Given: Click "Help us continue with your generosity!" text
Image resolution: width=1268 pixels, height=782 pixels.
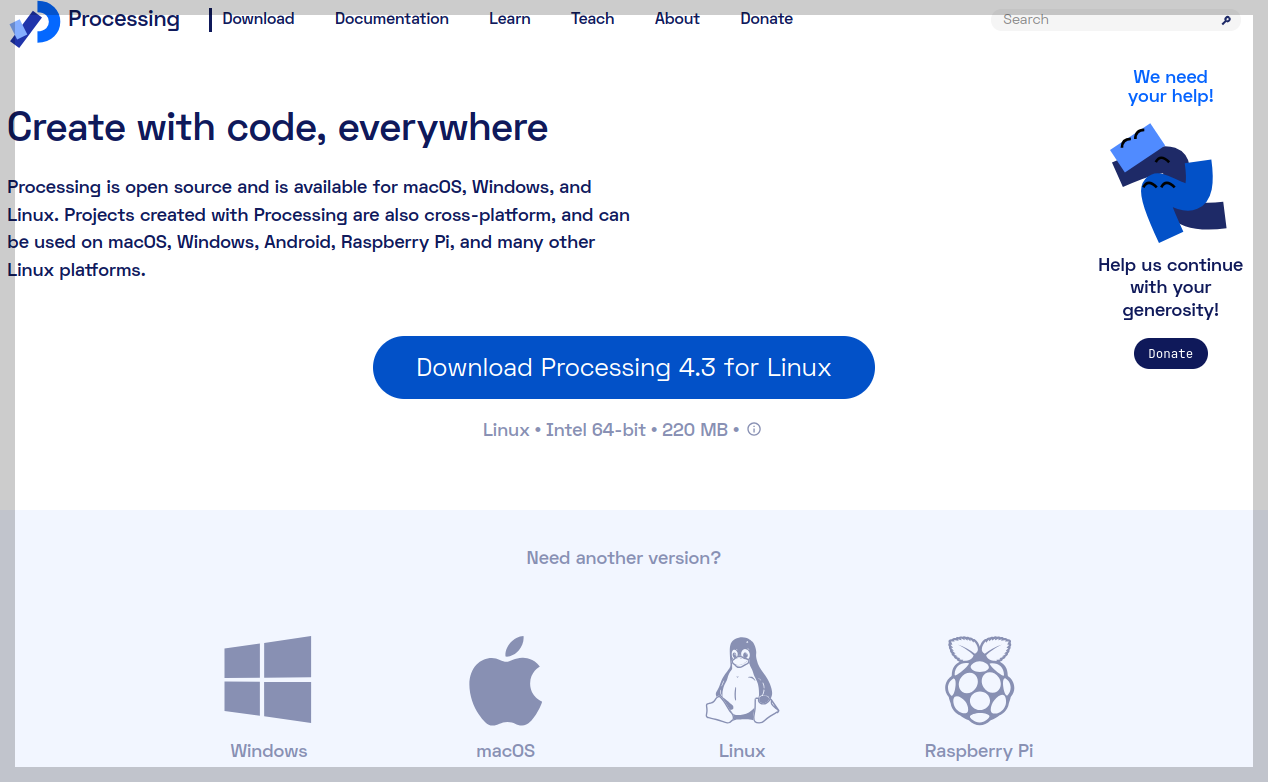Looking at the screenshot, I should point(1171,288).
